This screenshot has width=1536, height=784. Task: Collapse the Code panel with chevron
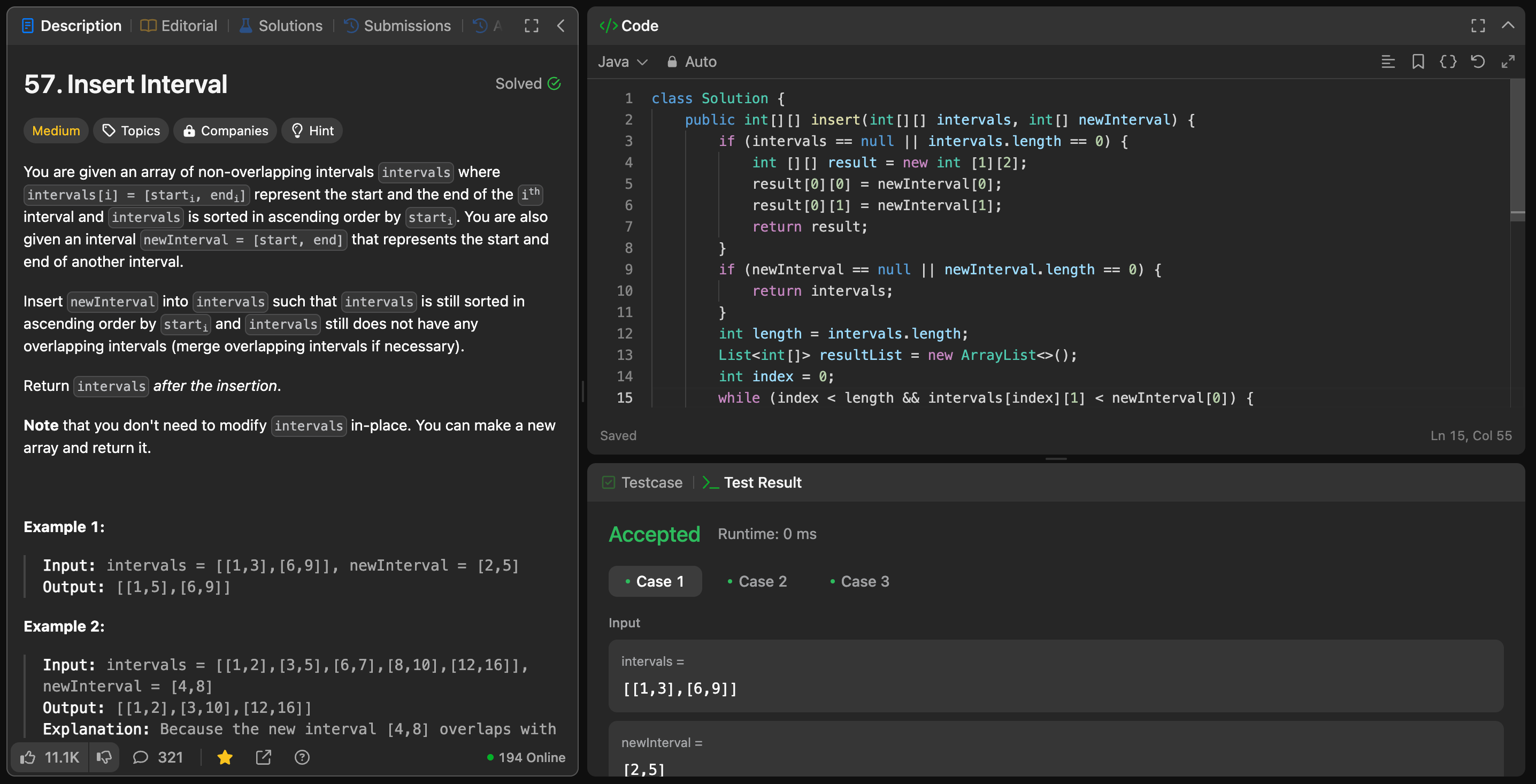coord(1507,26)
